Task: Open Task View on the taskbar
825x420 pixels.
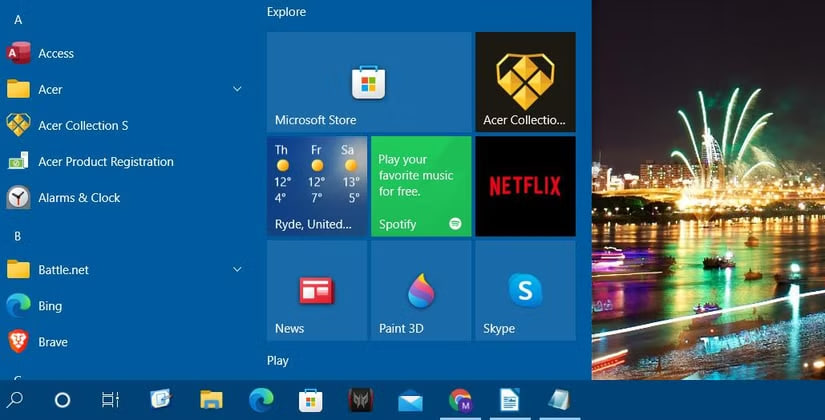Action: click(x=110, y=400)
